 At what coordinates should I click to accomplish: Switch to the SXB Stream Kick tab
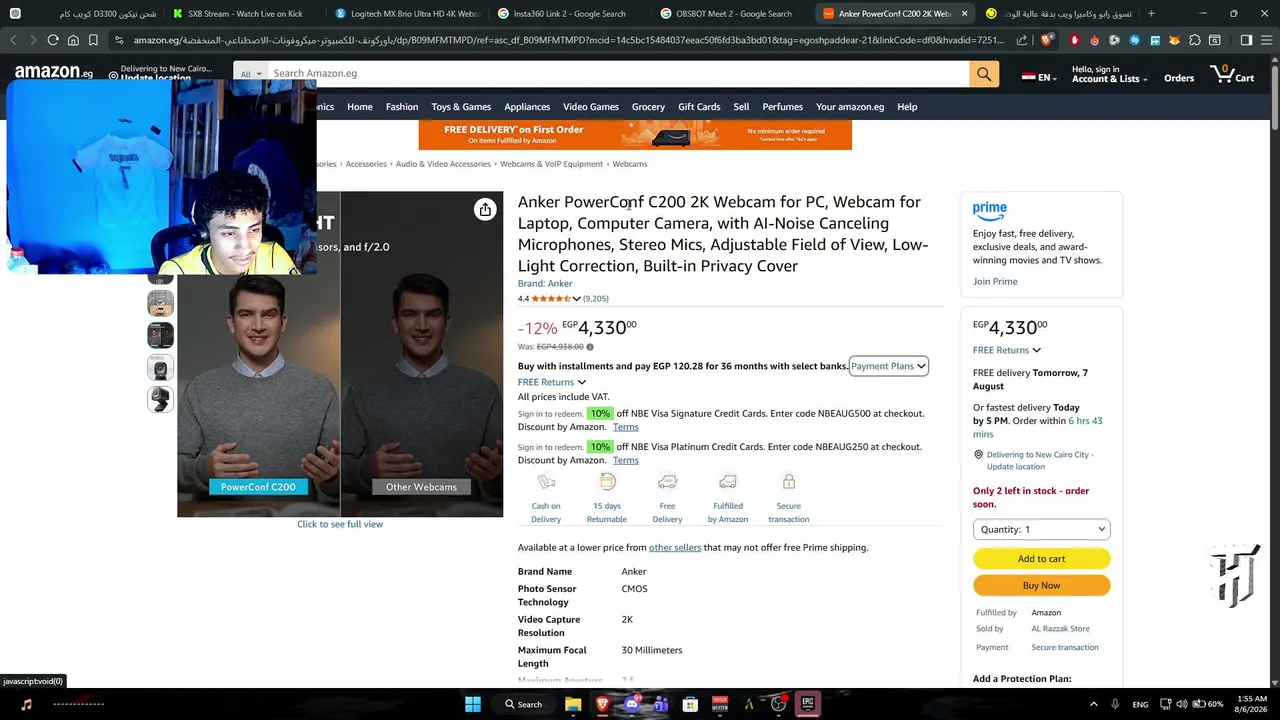(x=245, y=14)
